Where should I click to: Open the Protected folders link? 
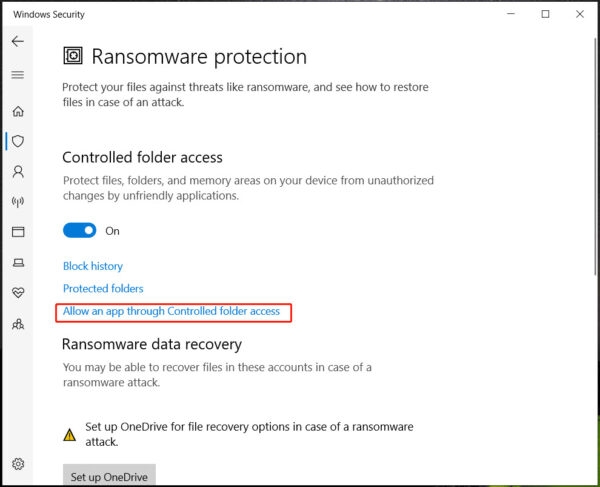coord(103,289)
